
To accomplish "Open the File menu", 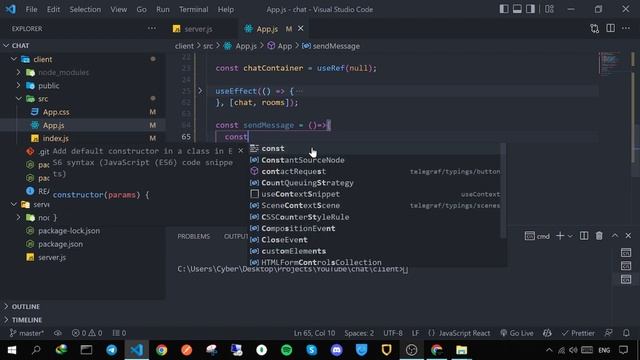I will coord(31,9).
